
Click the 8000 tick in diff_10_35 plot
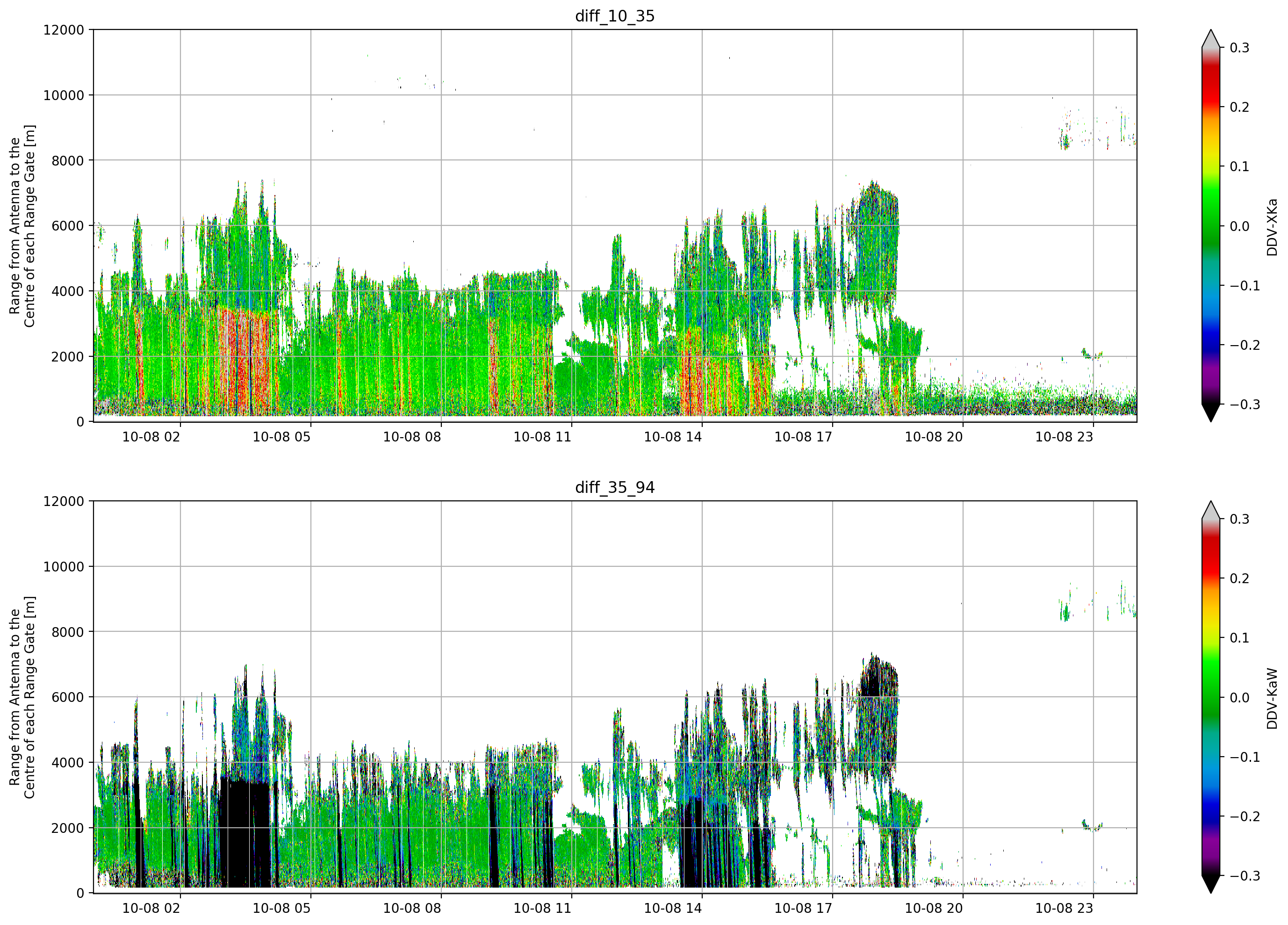tap(68, 161)
